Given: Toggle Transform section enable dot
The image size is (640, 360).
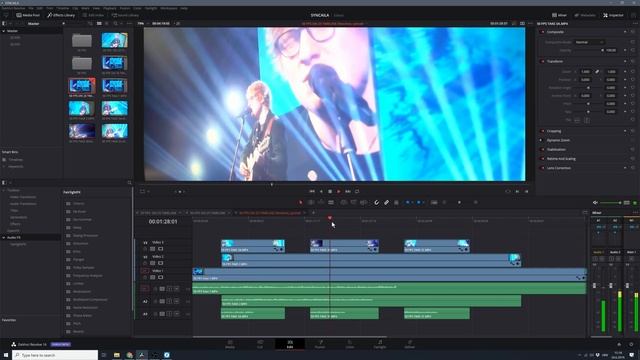Looking at the screenshot, I should click(542, 61).
